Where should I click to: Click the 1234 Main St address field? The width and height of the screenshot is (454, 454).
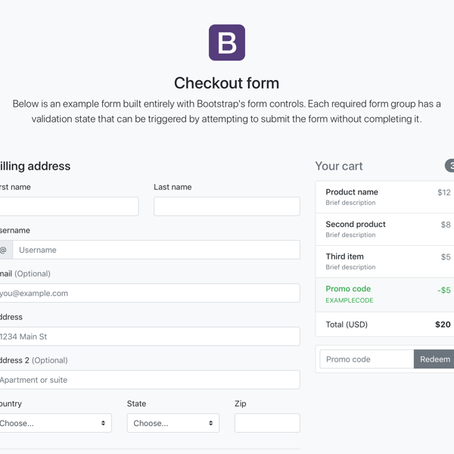tap(150, 336)
